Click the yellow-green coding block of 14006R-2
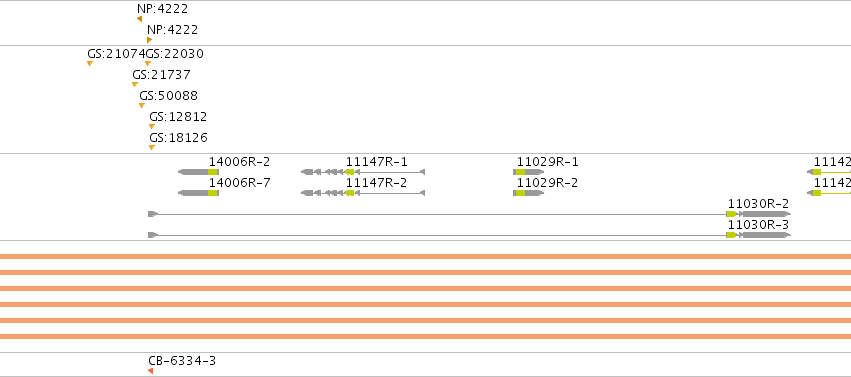 point(213,172)
